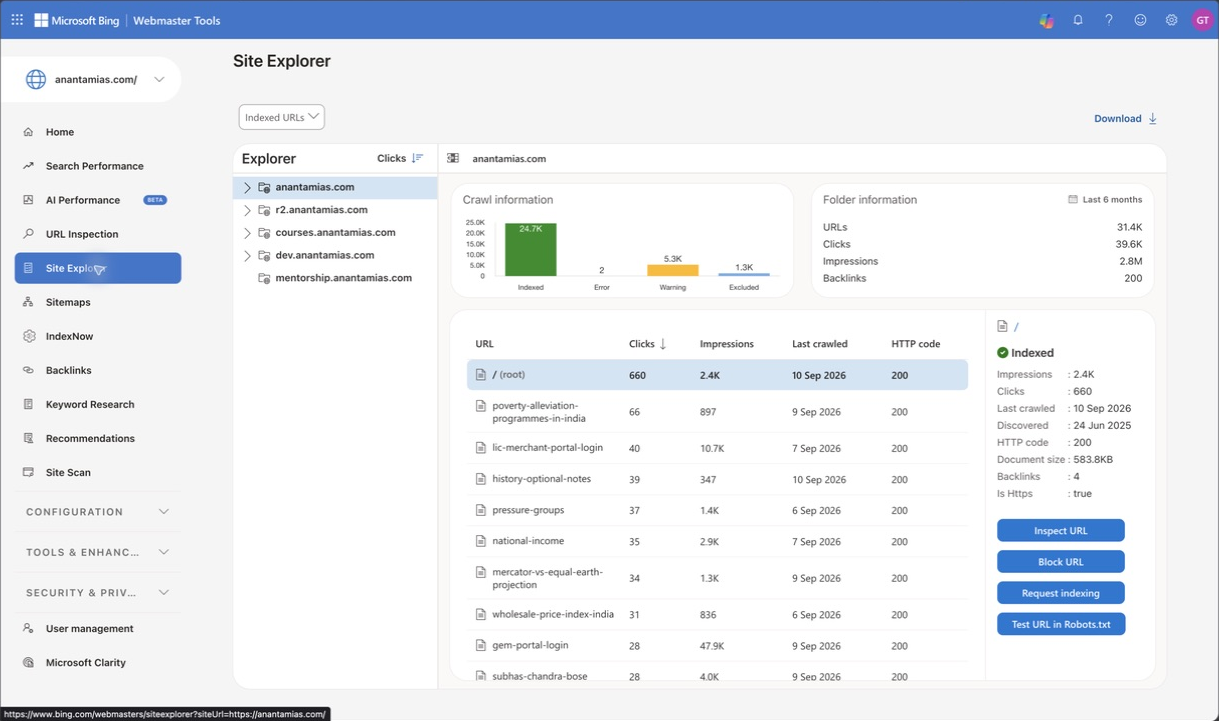The width and height of the screenshot is (1219, 721).
Task: Expand the dev.anantamias.com tree node
Action: (247, 256)
